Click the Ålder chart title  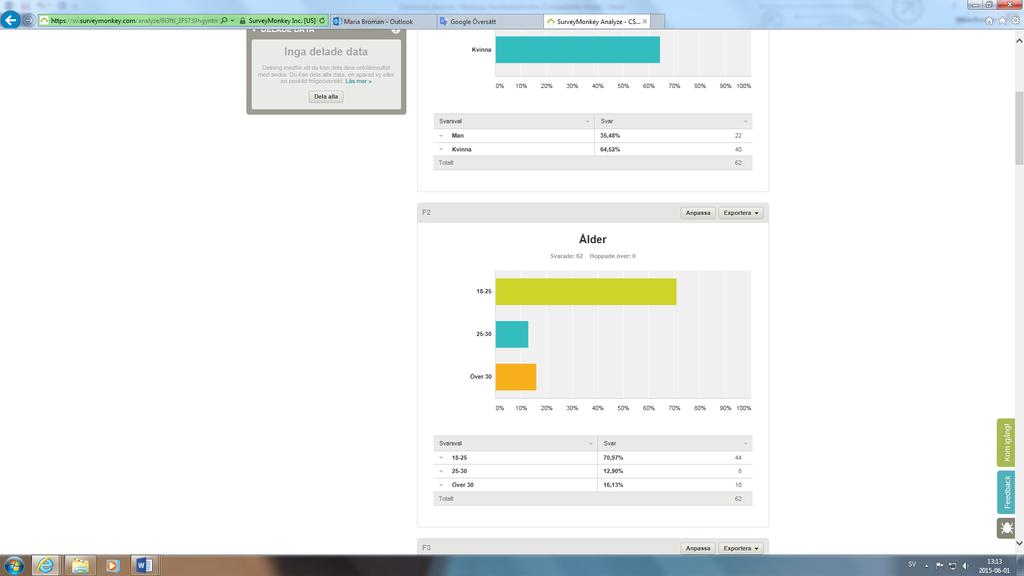tap(592, 240)
